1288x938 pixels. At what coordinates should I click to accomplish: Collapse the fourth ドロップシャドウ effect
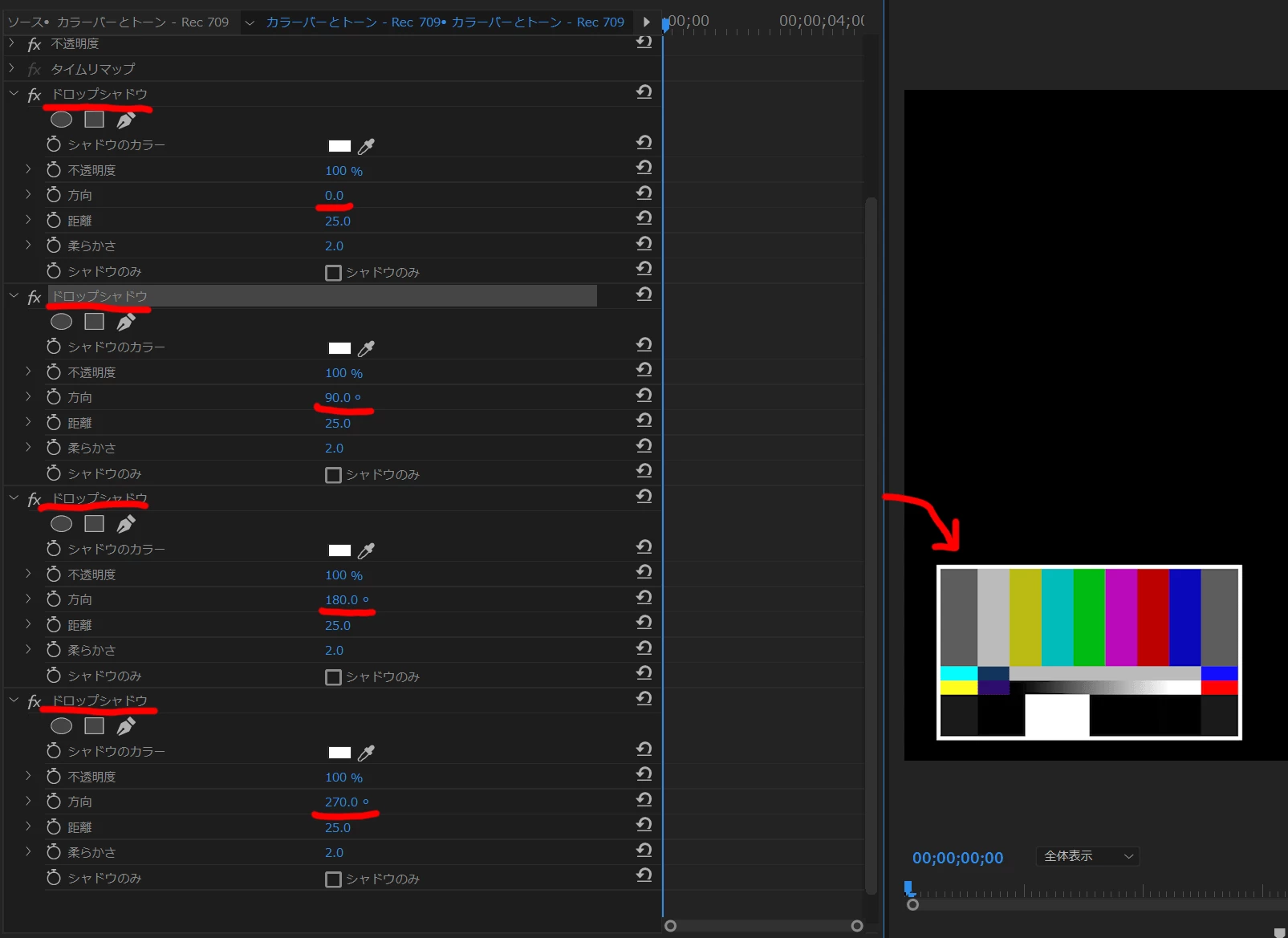14,700
